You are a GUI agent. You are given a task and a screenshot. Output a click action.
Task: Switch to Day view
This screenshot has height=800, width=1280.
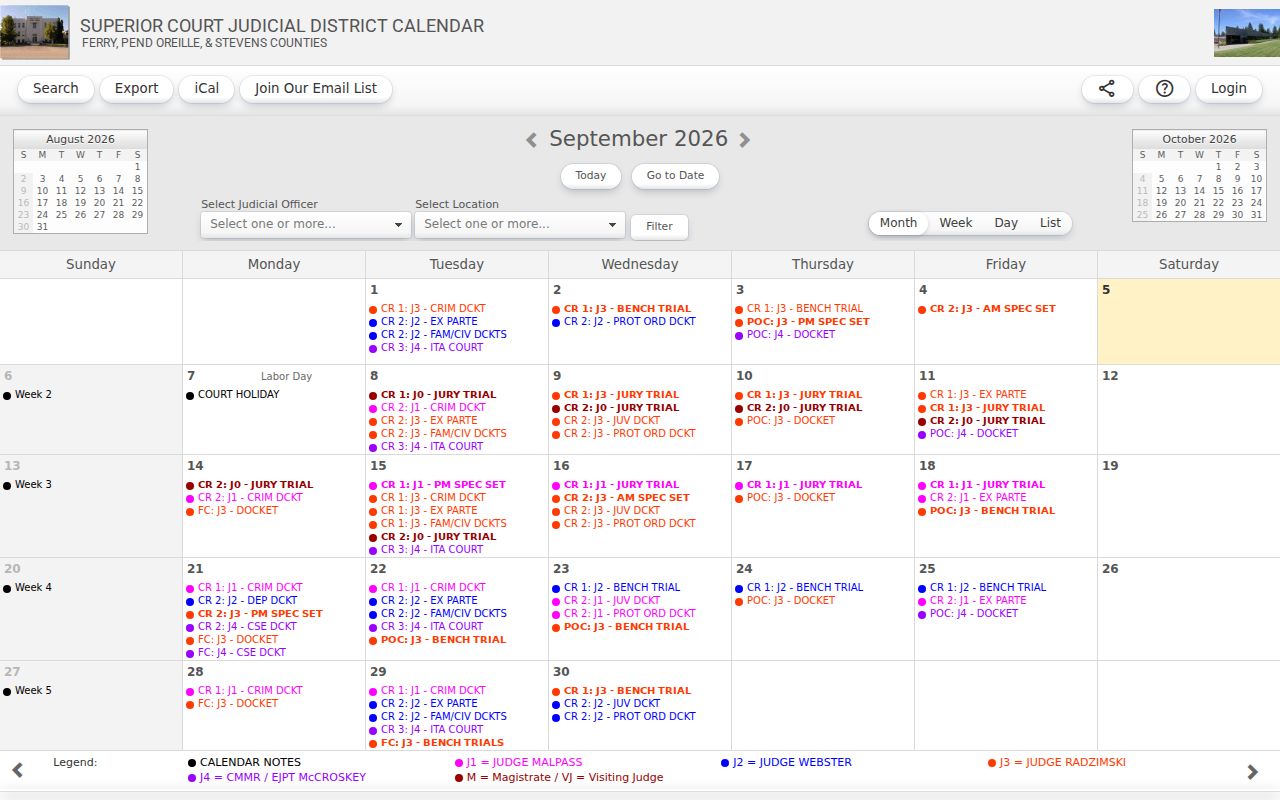(x=1006, y=223)
